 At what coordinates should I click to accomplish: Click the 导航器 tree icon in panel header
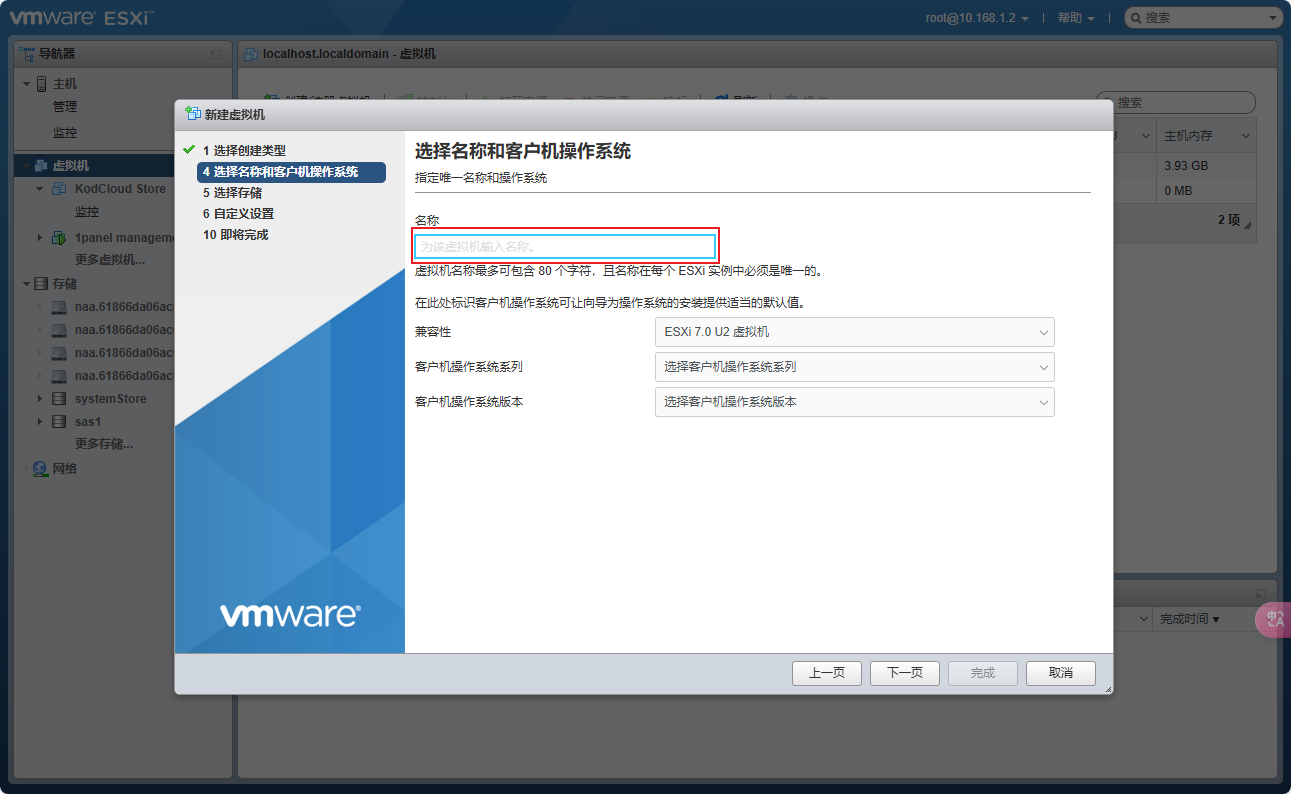pyautogui.click(x=28, y=53)
